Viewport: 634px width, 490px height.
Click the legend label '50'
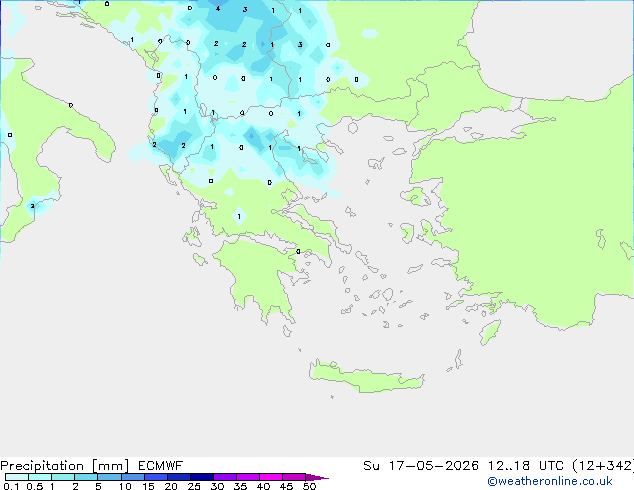pos(310,486)
